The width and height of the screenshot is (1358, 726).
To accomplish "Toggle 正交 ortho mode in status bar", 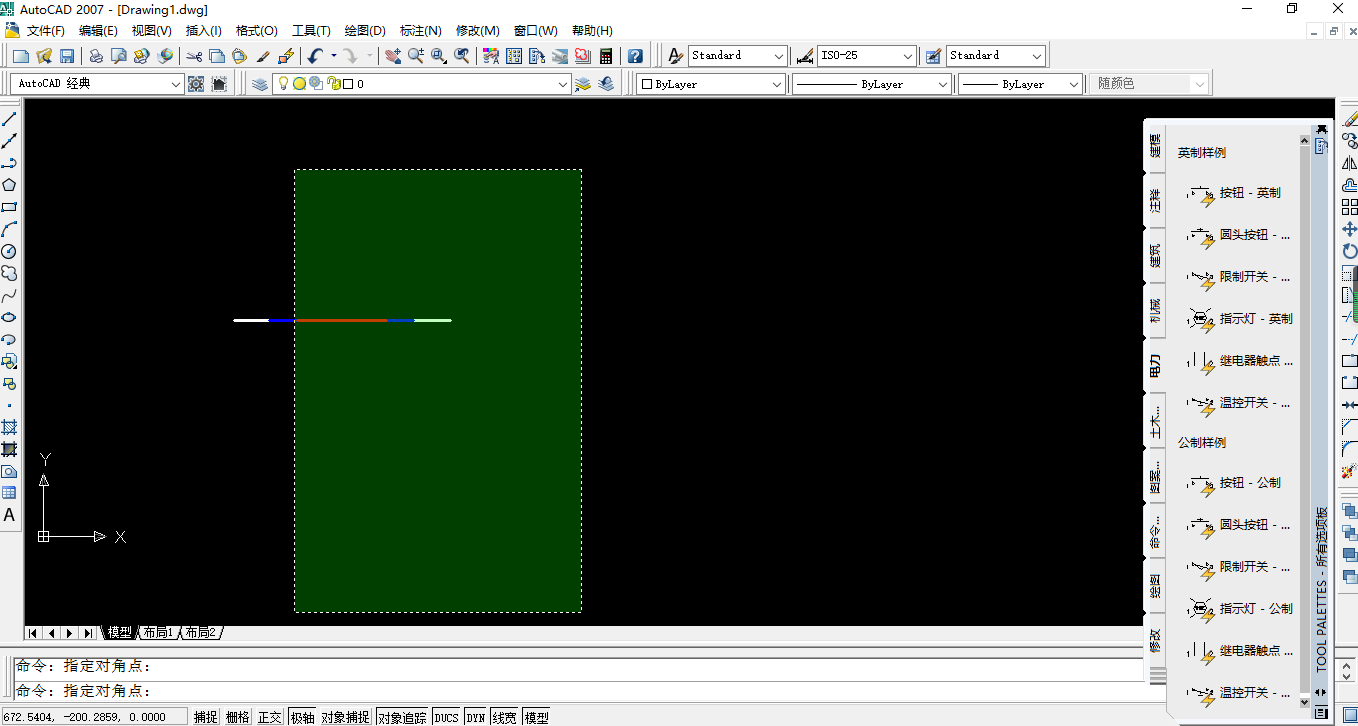I will 270,717.
